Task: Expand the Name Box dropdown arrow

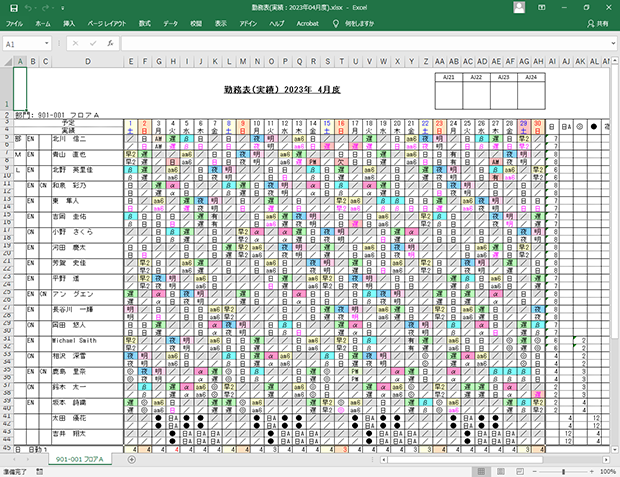Action: coord(47,44)
